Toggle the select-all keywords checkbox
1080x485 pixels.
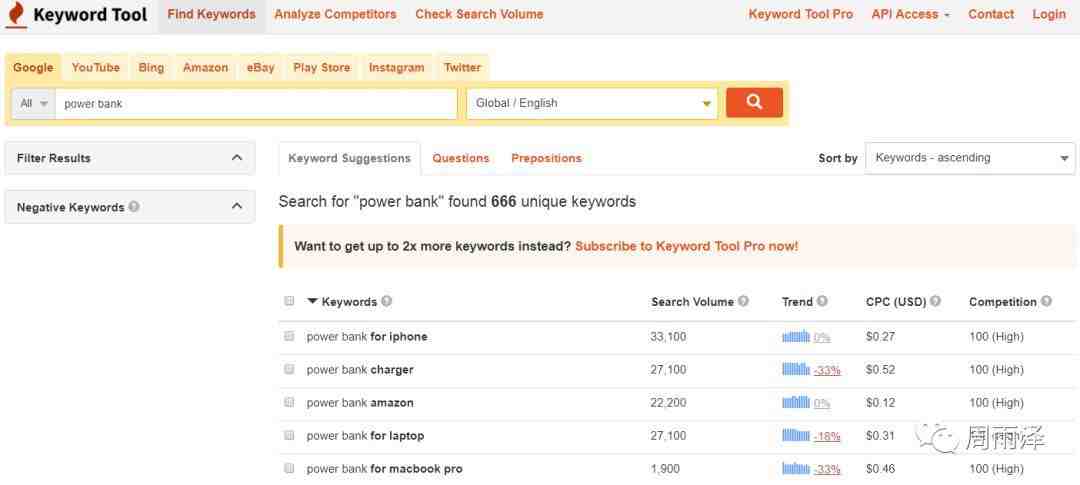[289, 301]
